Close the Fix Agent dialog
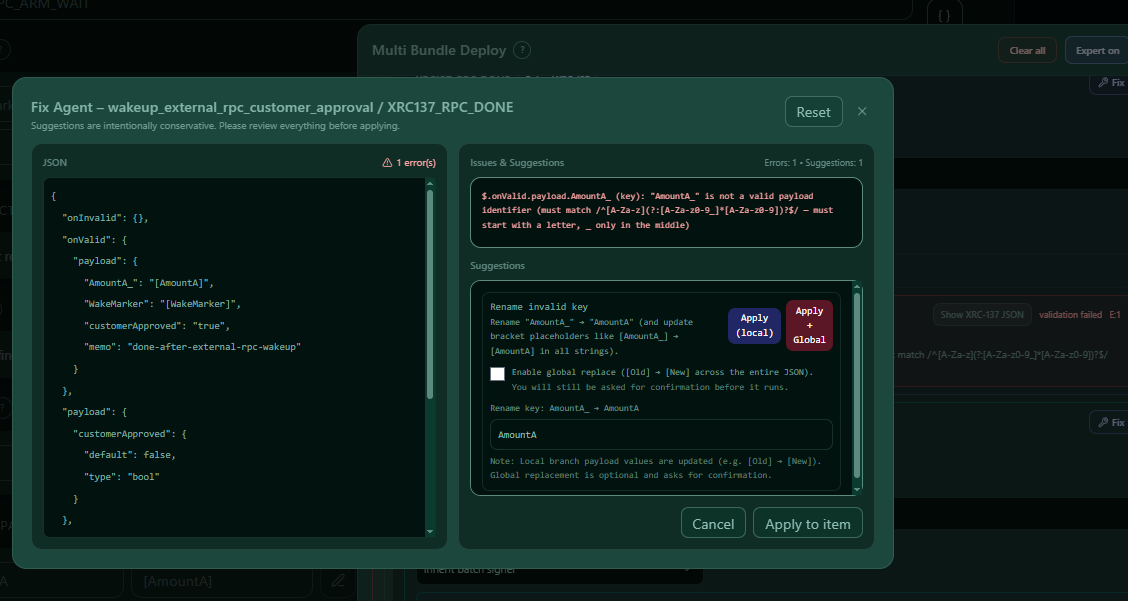This screenshot has height=601, width=1128. tap(862, 112)
